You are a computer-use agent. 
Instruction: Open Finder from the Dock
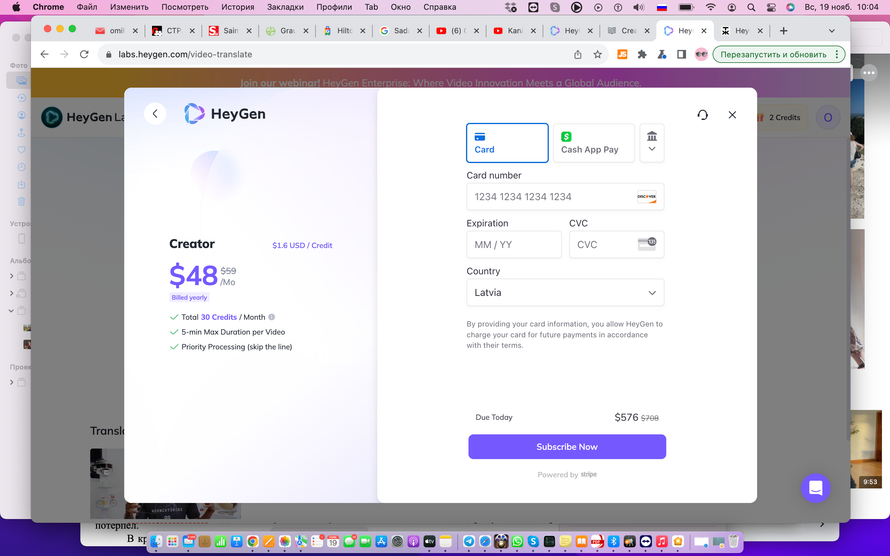(x=157, y=541)
